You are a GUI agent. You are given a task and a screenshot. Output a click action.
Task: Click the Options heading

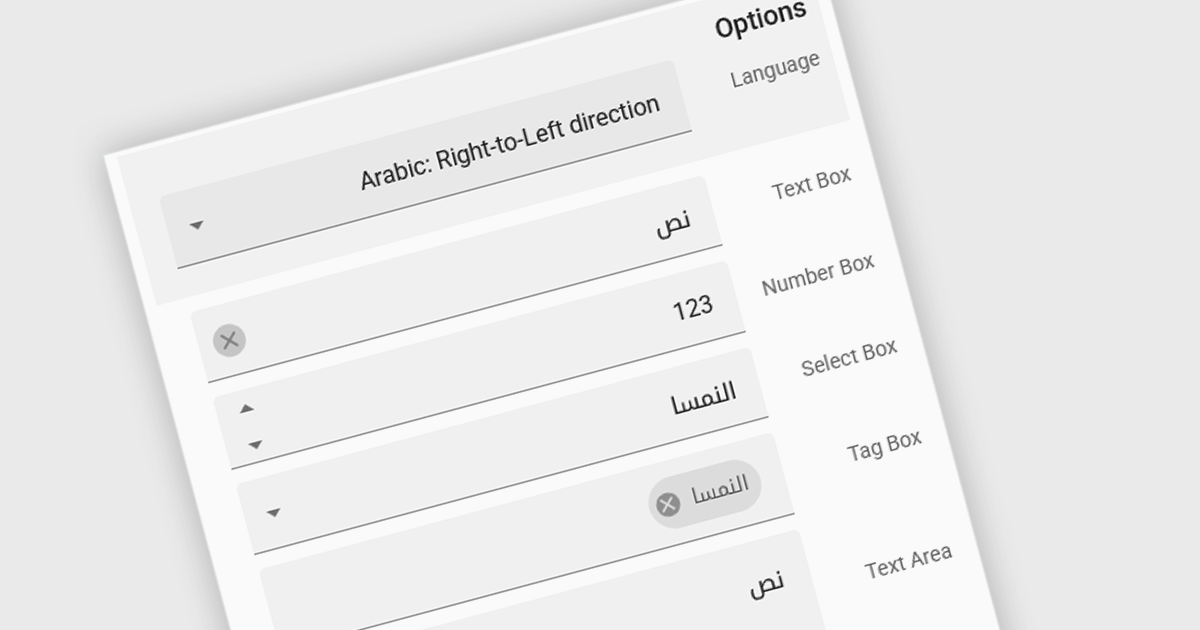tap(760, 20)
